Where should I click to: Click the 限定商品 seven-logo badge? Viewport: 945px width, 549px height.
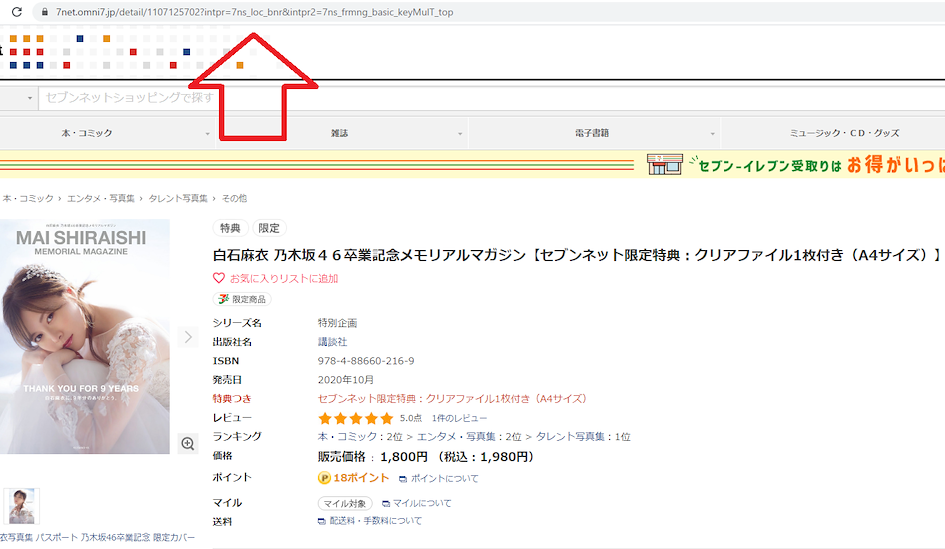pos(242,299)
